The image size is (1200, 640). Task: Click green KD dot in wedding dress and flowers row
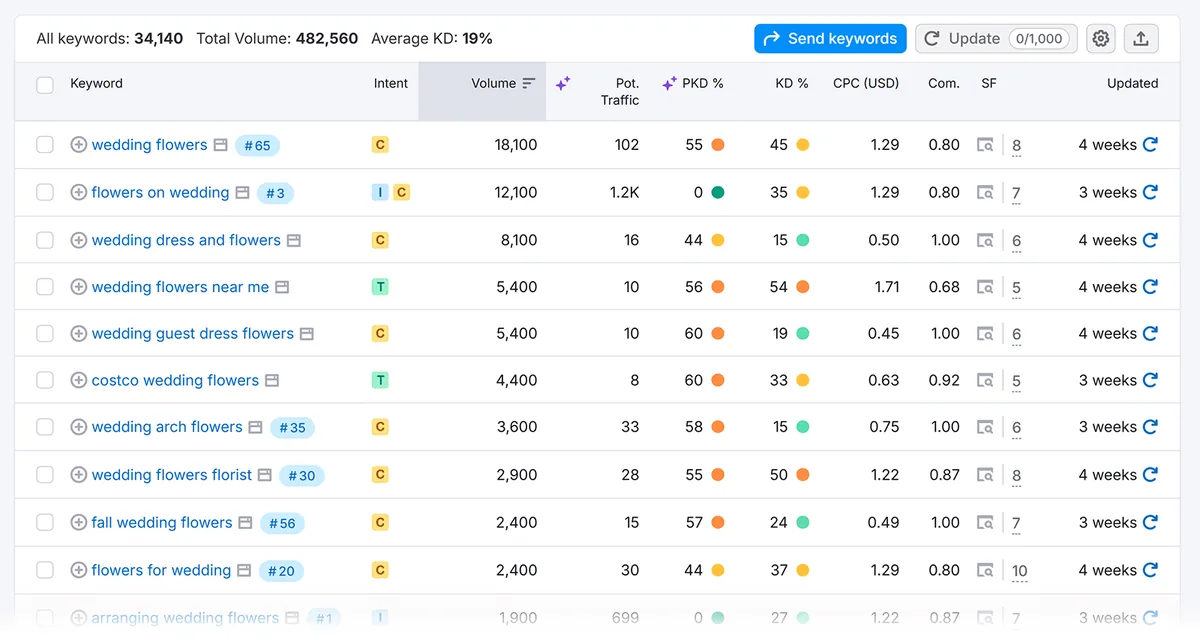pyautogui.click(x=802, y=240)
